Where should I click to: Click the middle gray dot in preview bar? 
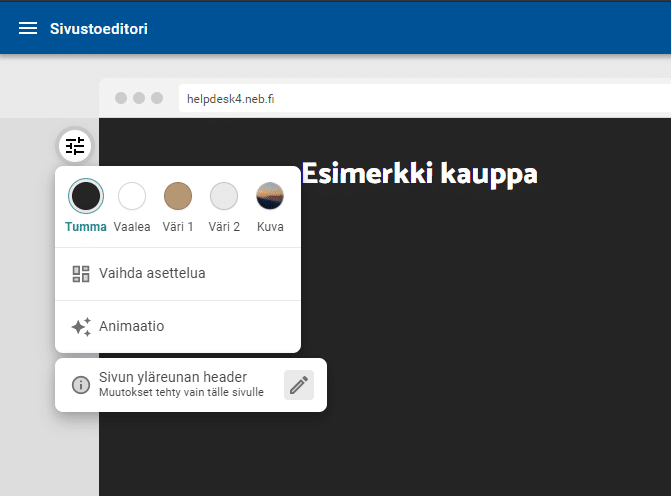tap(138, 98)
